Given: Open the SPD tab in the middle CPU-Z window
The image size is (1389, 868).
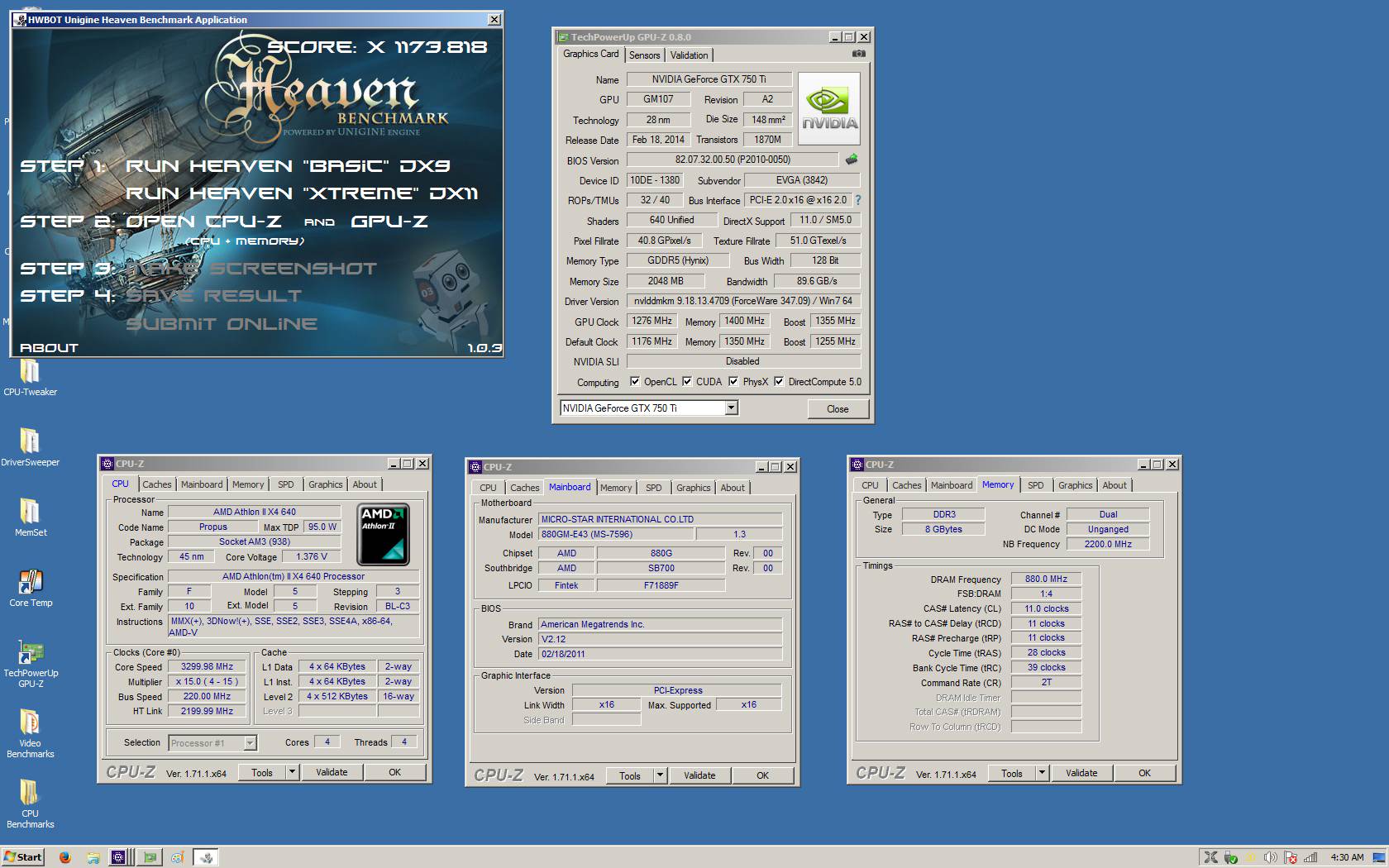Looking at the screenshot, I should (x=653, y=488).
